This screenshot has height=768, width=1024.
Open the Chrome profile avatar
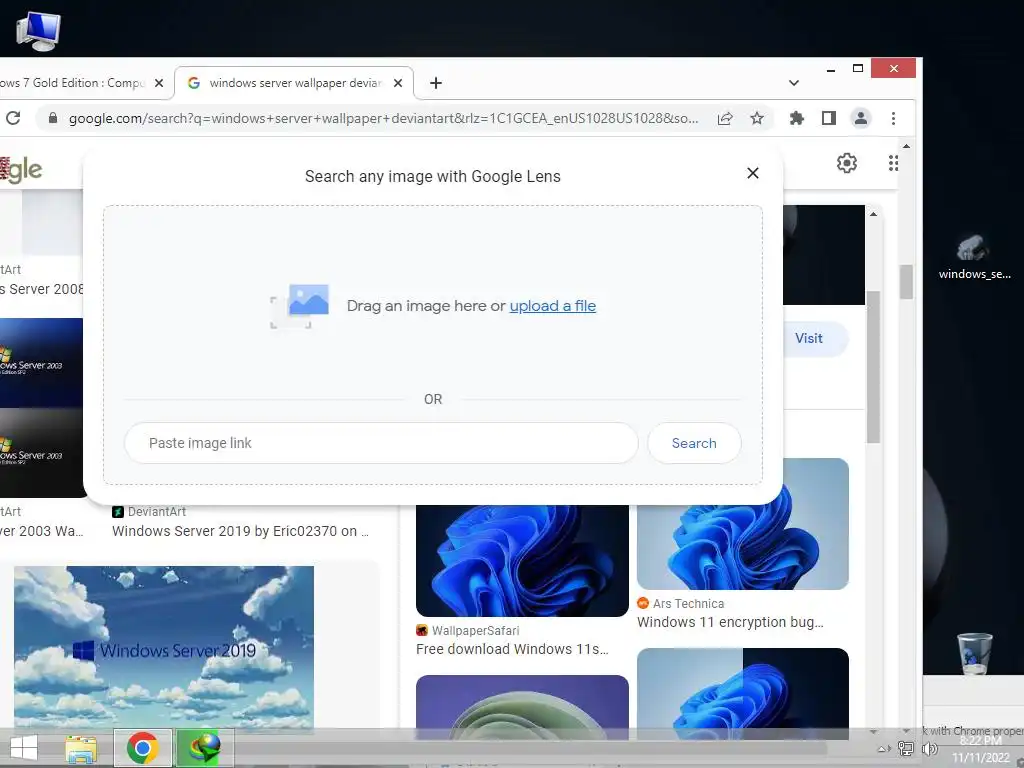click(861, 118)
